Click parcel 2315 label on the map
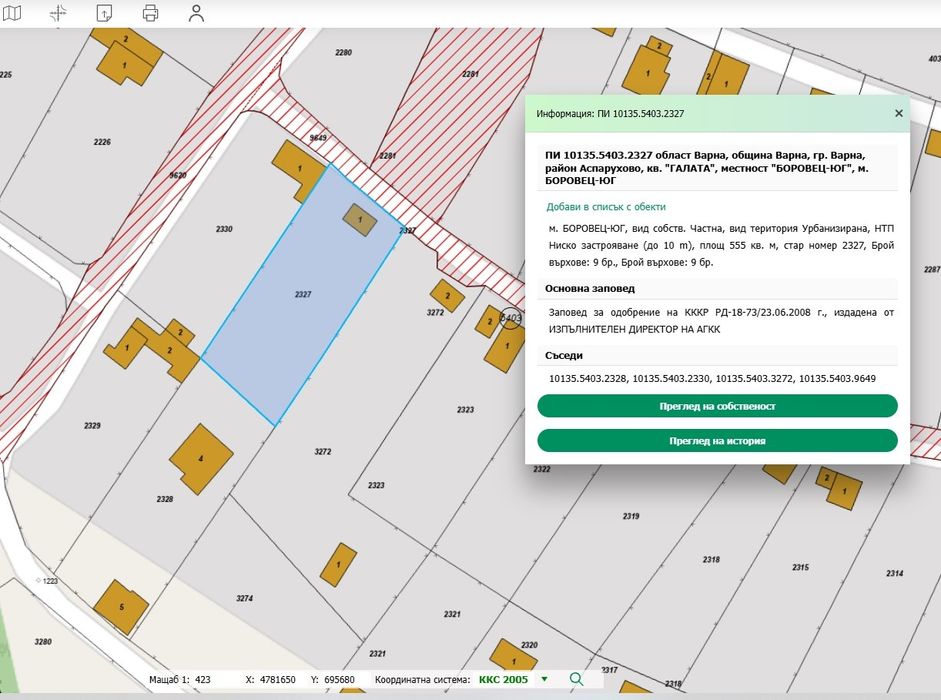The width and height of the screenshot is (941, 700). click(x=800, y=567)
